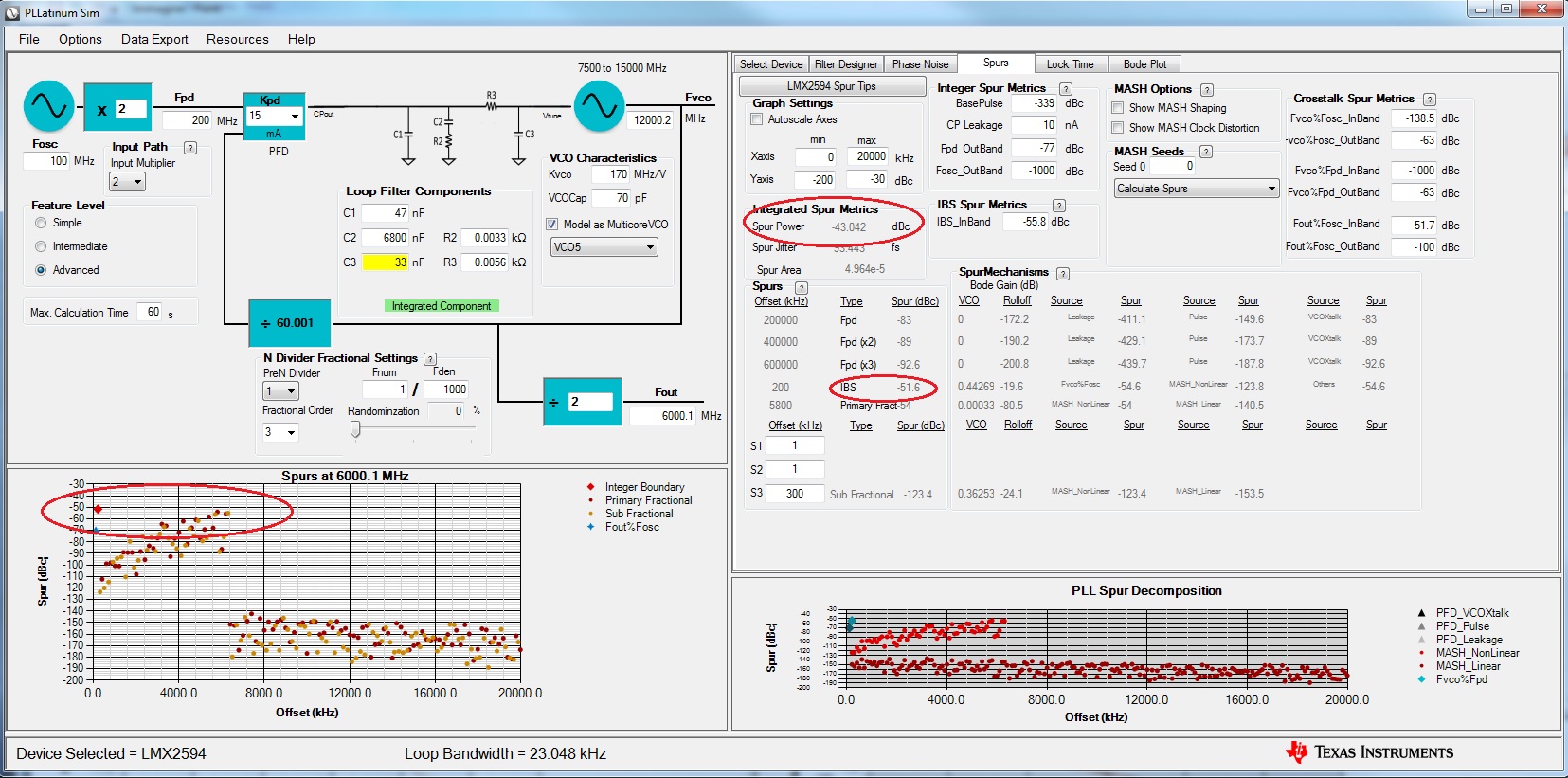Open the Select Device tab
Image resolution: width=1568 pixels, height=778 pixels.
click(x=771, y=64)
